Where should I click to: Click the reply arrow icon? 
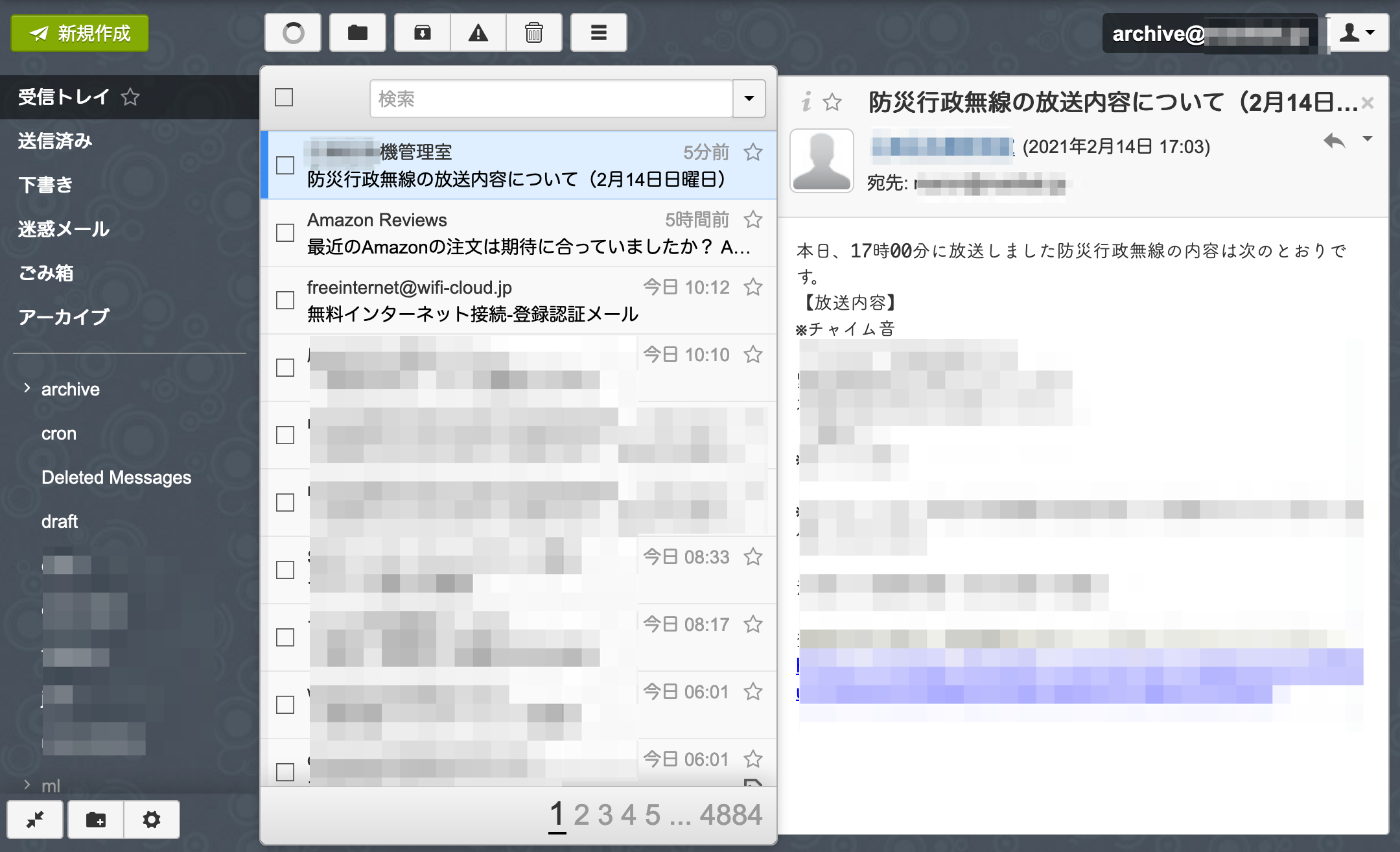(x=1335, y=141)
